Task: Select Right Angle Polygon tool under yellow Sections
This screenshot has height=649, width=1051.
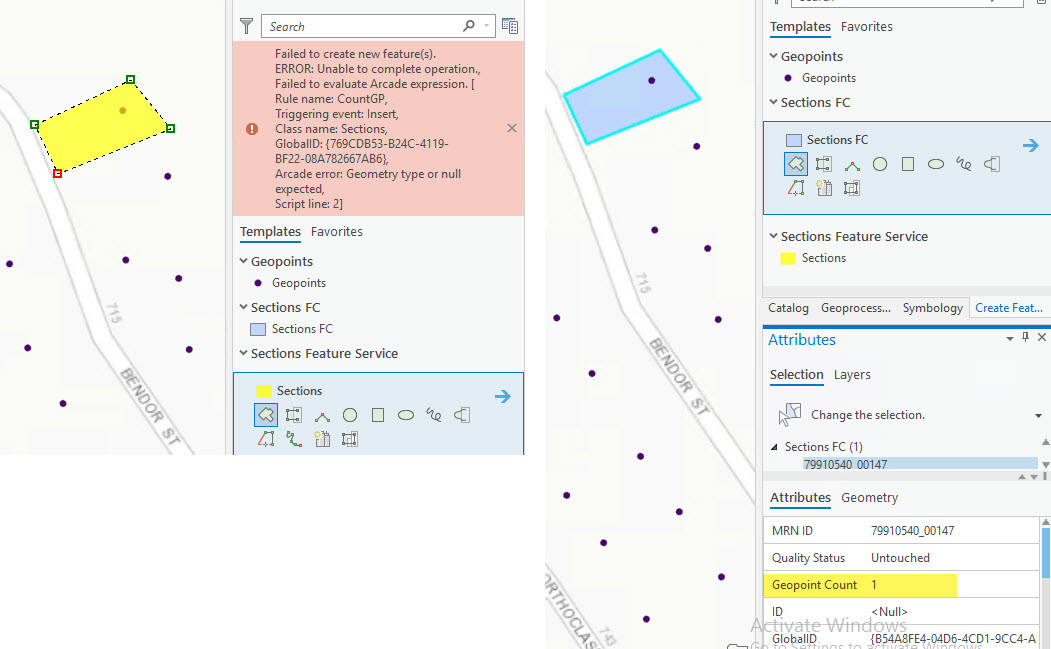Action: pyautogui.click(x=322, y=415)
